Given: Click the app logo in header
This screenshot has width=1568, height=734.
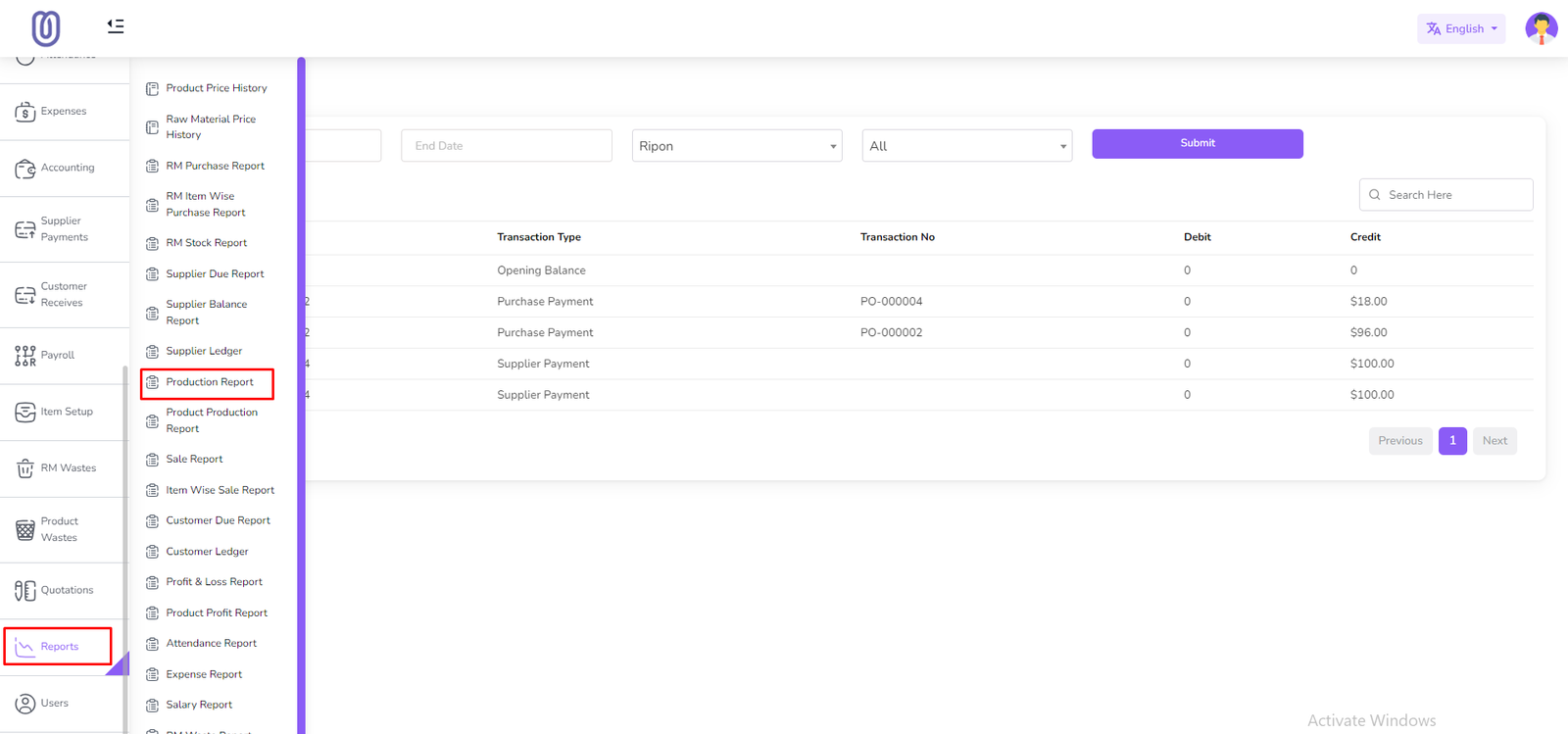Looking at the screenshot, I should [46, 28].
